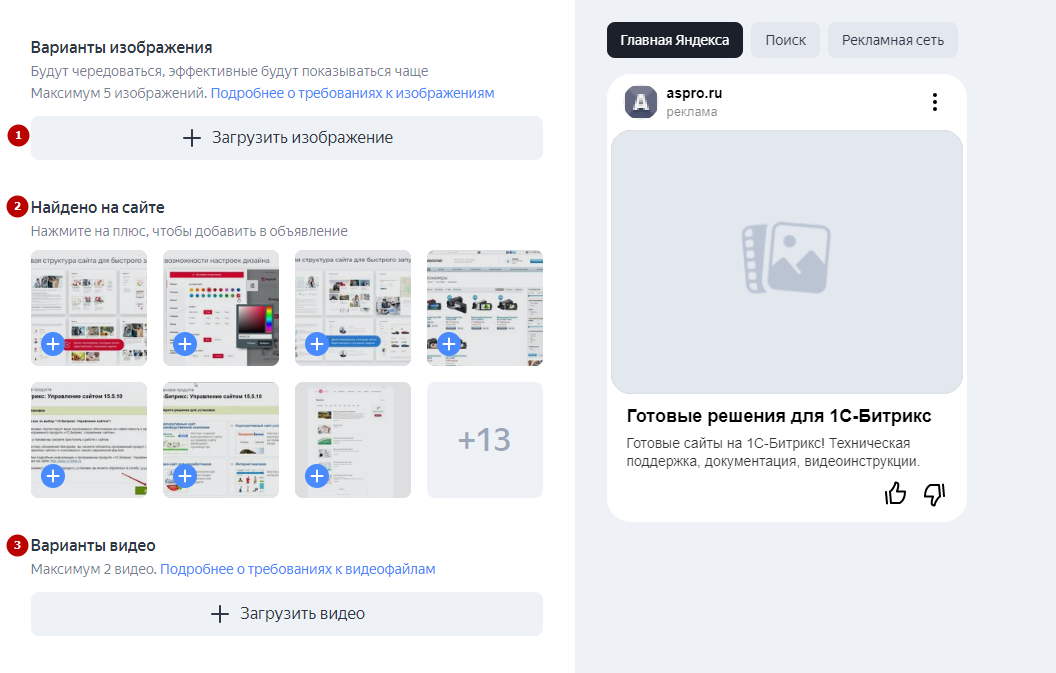Add the color palette design image via plus
Image resolution: width=1056 pixels, height=673 pixels.
(x=185, y=344)
